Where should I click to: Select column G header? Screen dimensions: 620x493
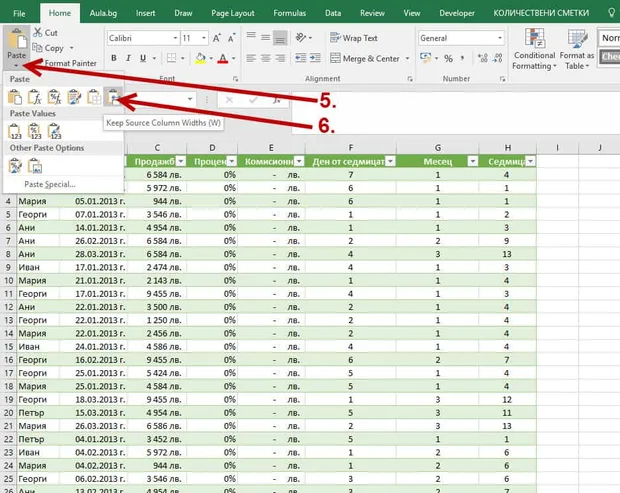[438, 148]
